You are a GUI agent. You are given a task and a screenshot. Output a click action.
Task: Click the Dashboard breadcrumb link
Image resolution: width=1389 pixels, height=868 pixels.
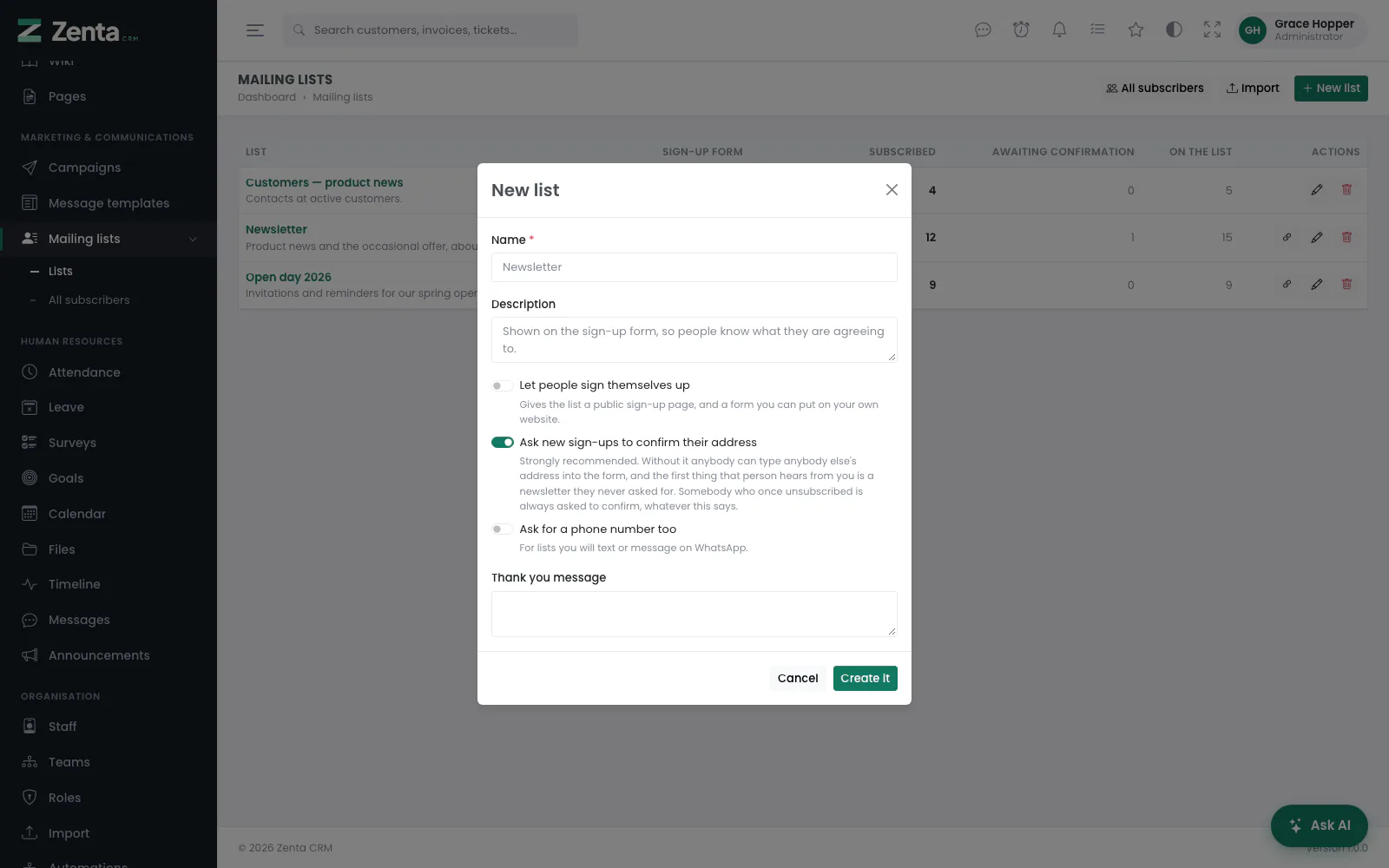[x=267, y=97]
